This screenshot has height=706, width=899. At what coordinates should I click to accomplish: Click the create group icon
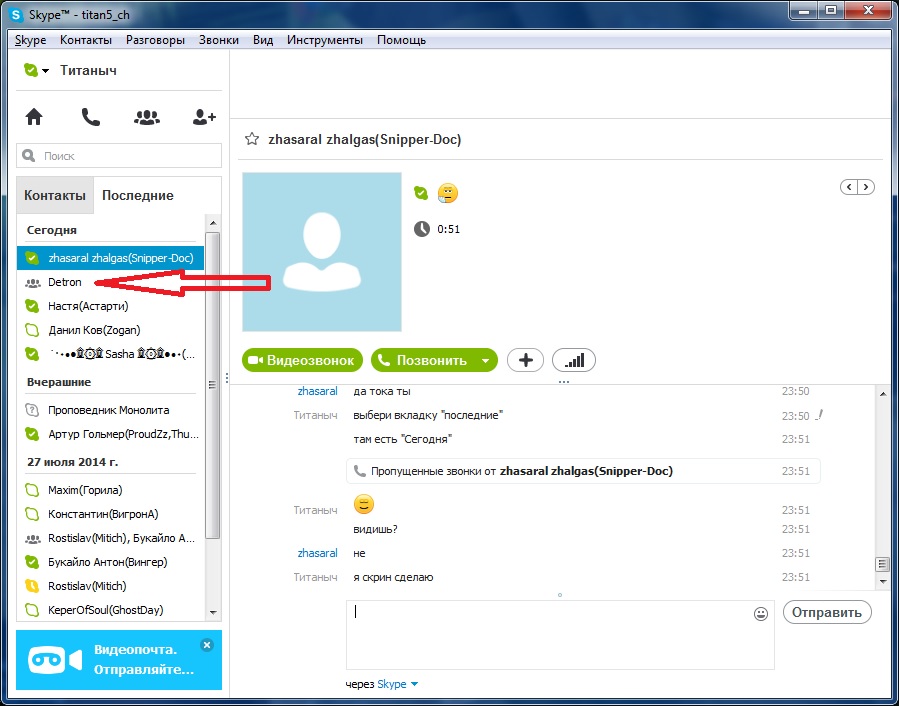click(x=147, y=117)
